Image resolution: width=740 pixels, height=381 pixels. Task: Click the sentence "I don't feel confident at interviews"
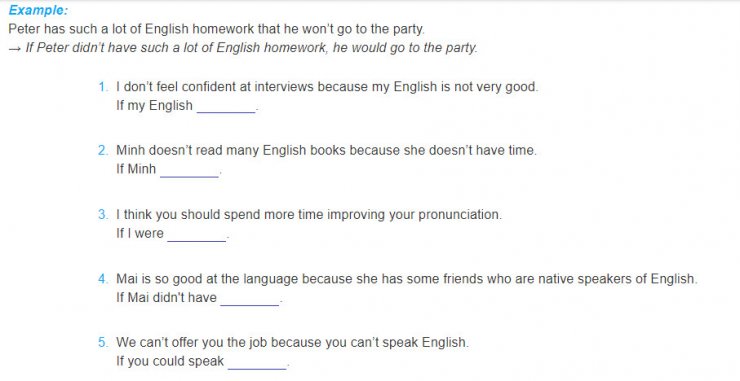pyautogui.click(x=327, y=87)
